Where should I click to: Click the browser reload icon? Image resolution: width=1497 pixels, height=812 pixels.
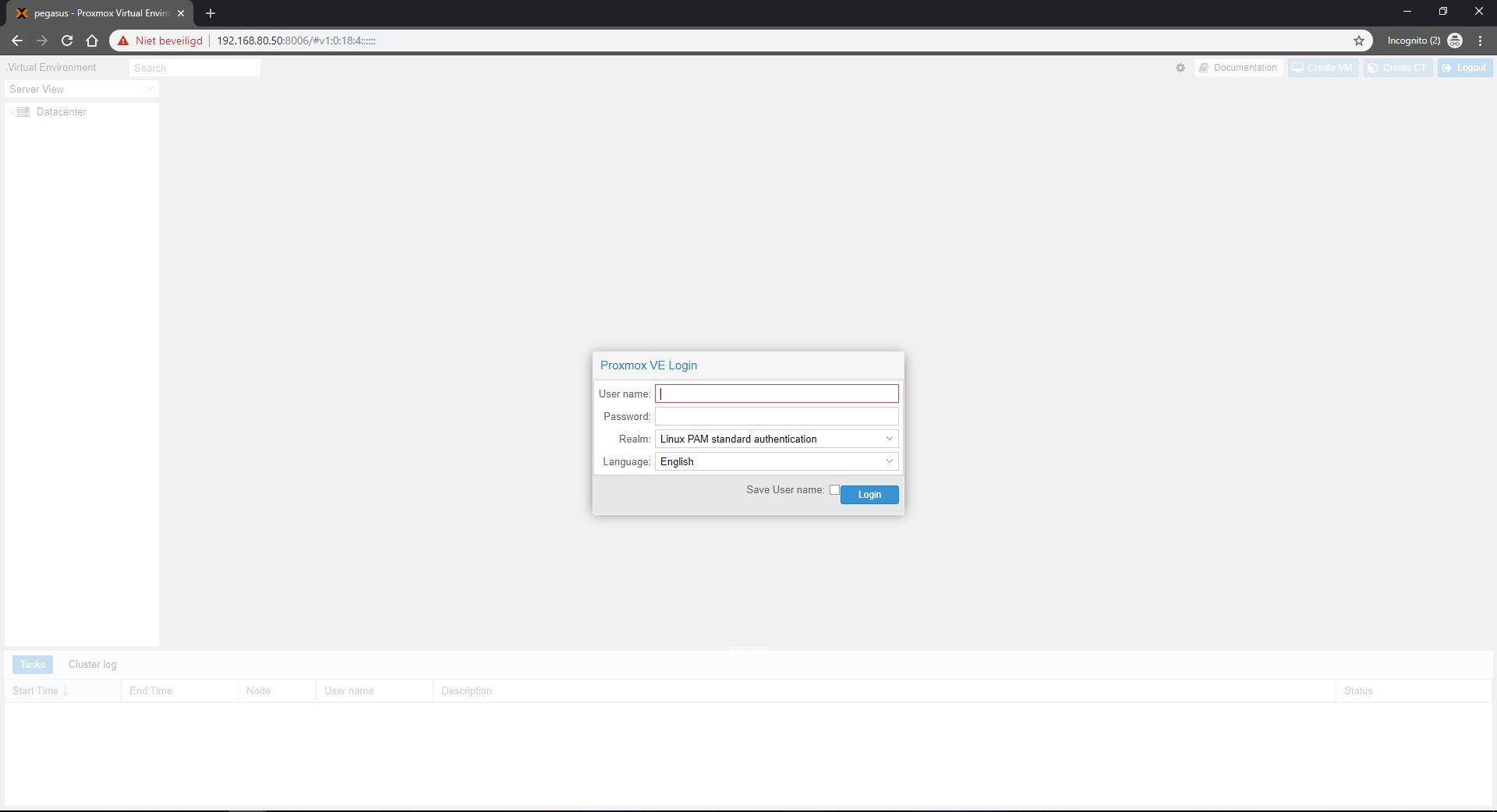(x=67, y=41)
